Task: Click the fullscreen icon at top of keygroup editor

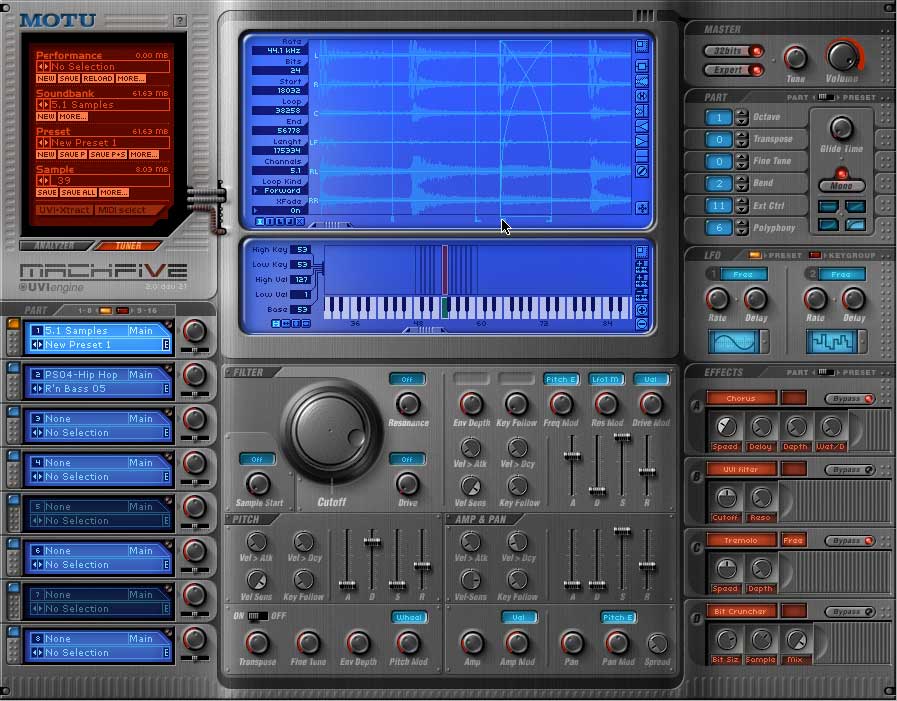Action: pyautogui.click(x=641, y=251)
